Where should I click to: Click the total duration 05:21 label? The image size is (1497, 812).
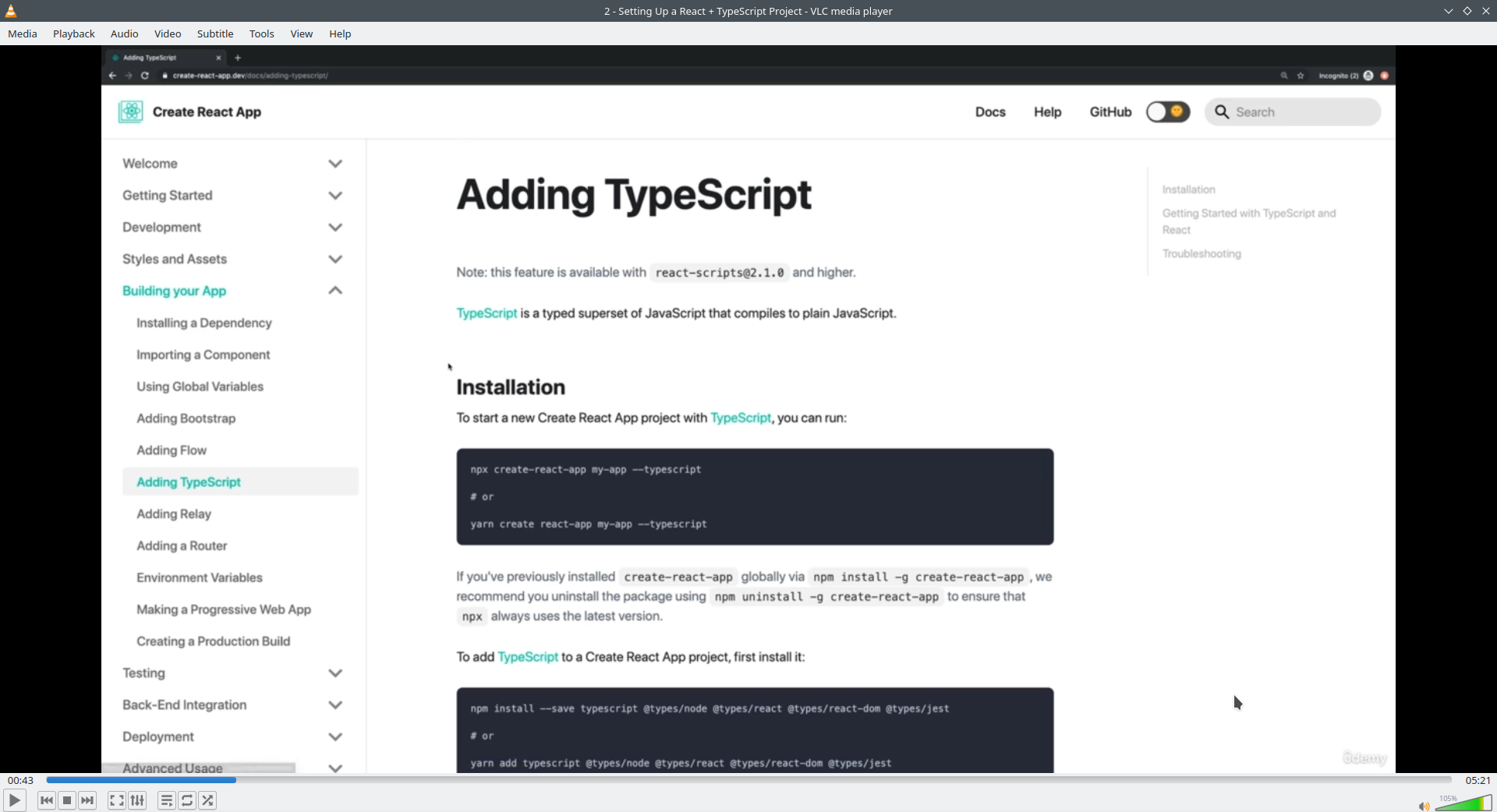1478,780
